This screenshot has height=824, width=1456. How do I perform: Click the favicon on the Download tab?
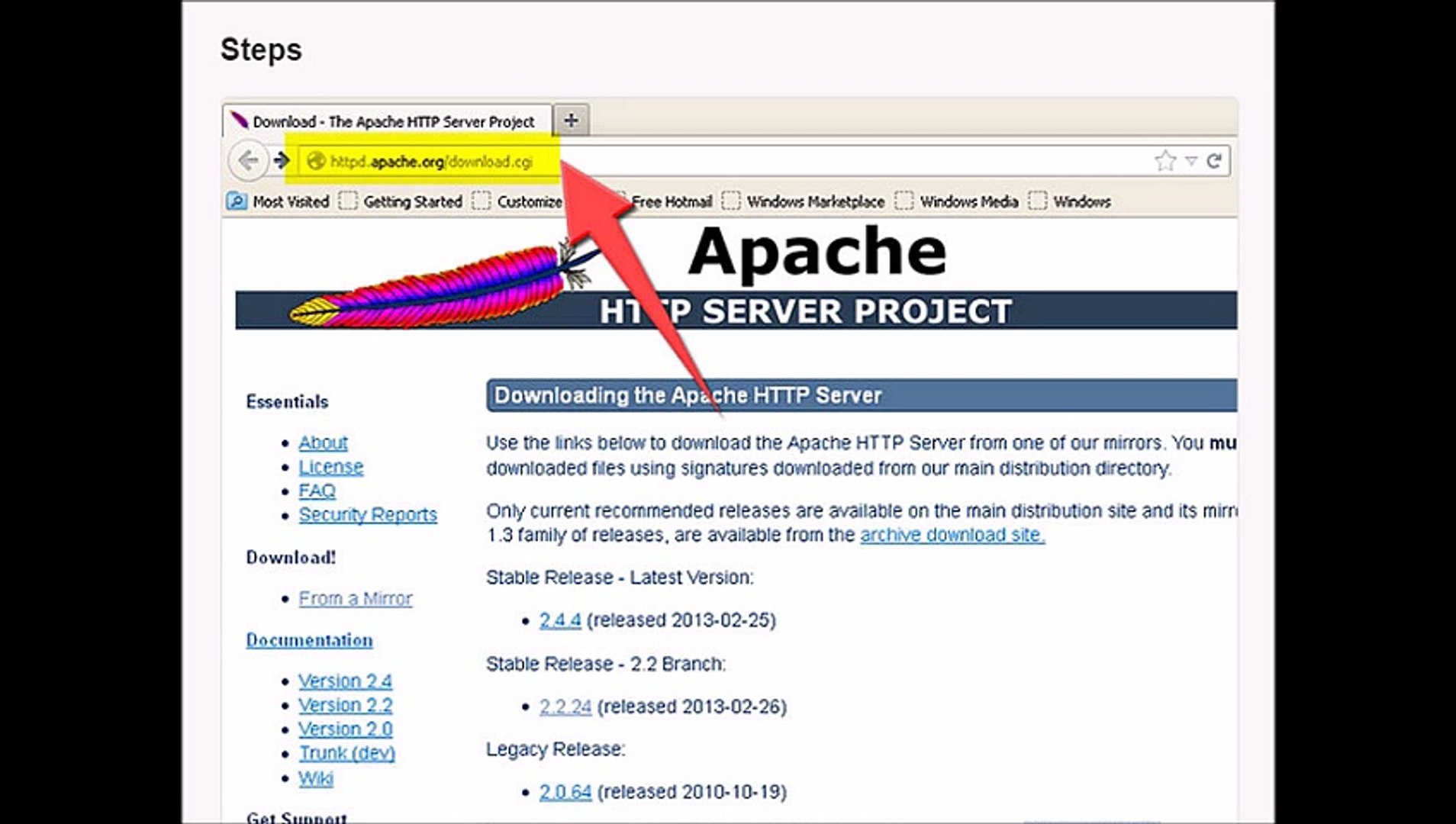pos(239,121)
